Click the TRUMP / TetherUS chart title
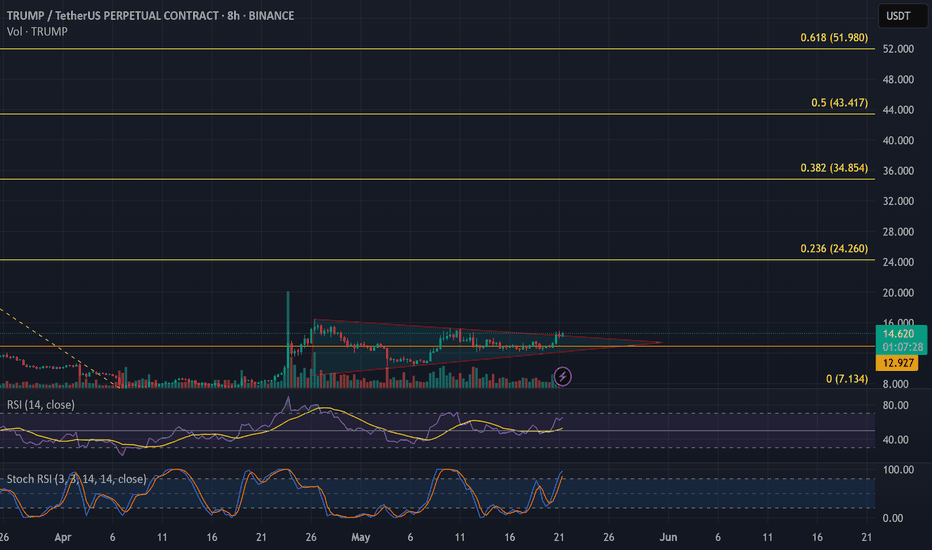Screen dimensions: 932x550 150,15
